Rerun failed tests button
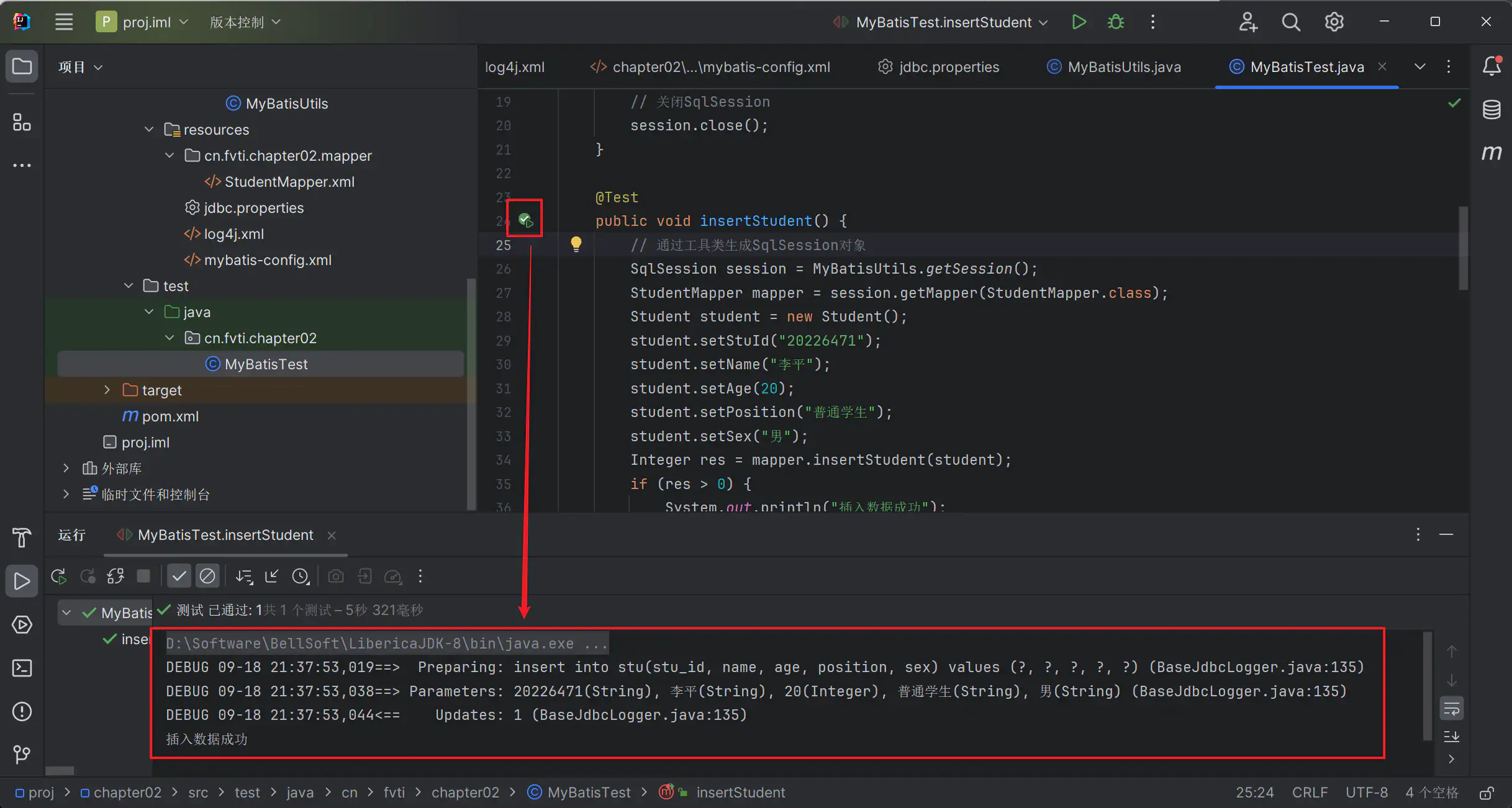The width and height of the screenshot is (1512, 808). coord(88,577)
